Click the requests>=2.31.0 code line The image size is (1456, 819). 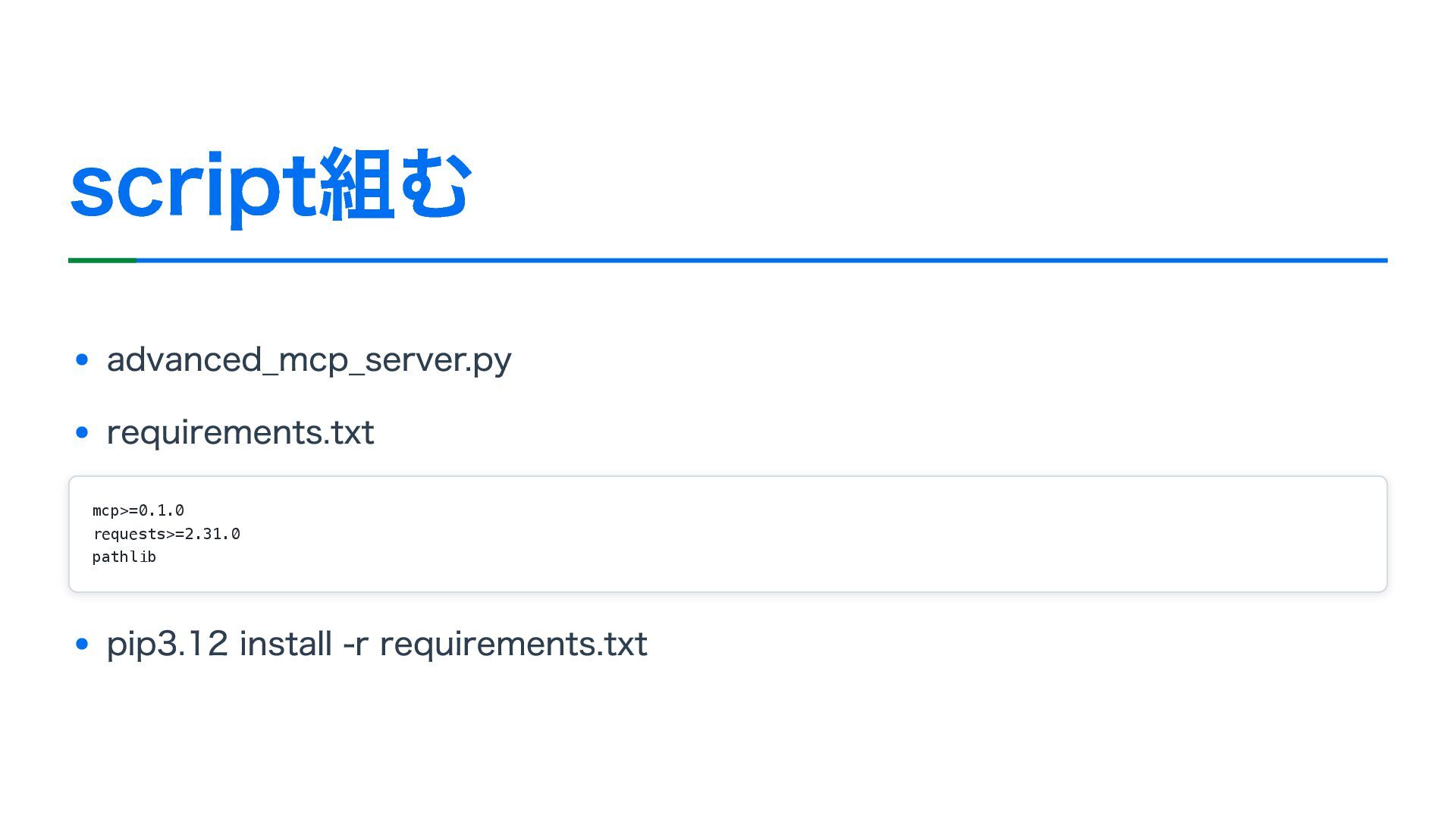166,534
